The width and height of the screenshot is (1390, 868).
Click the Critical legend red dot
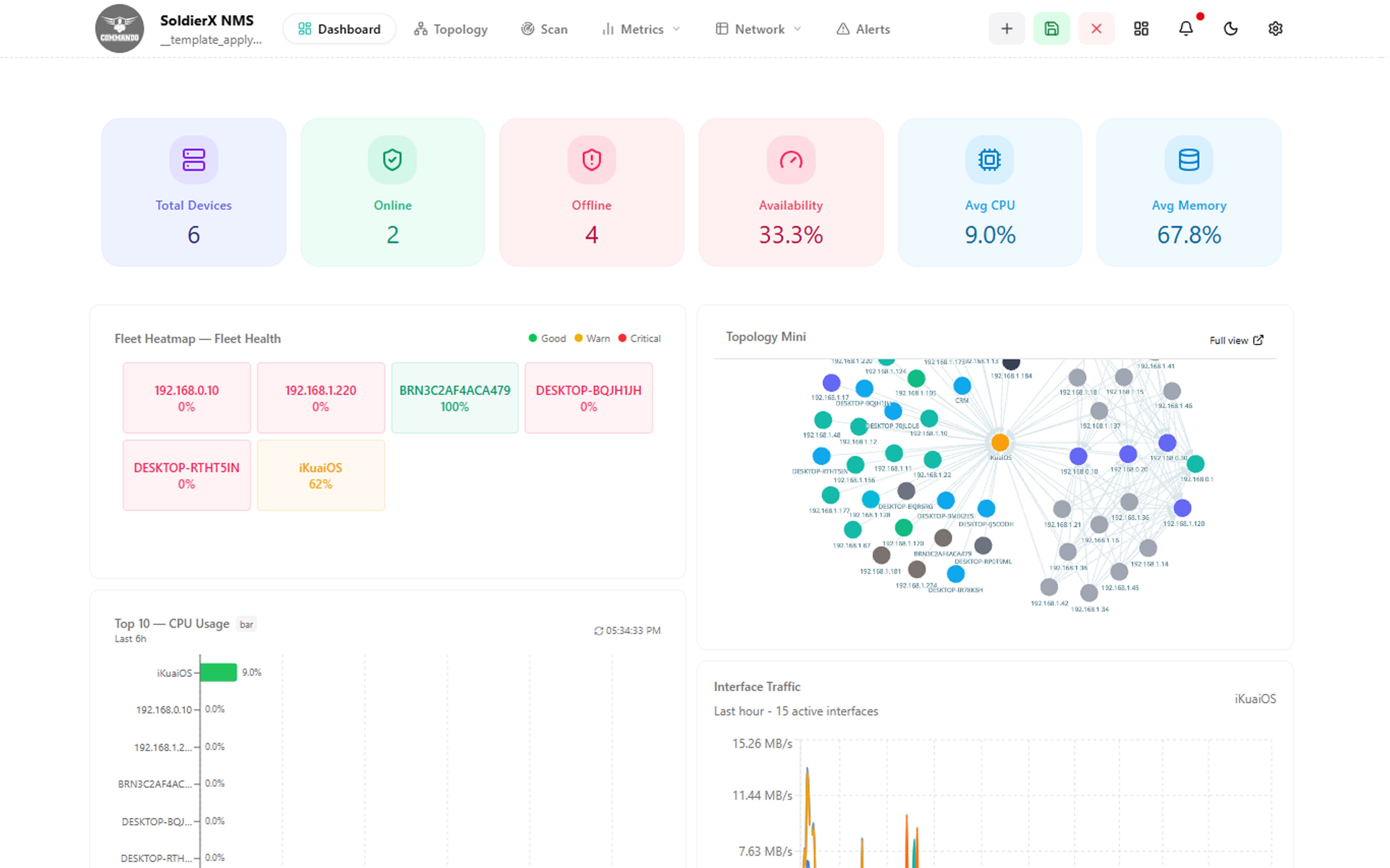(622, 338)
